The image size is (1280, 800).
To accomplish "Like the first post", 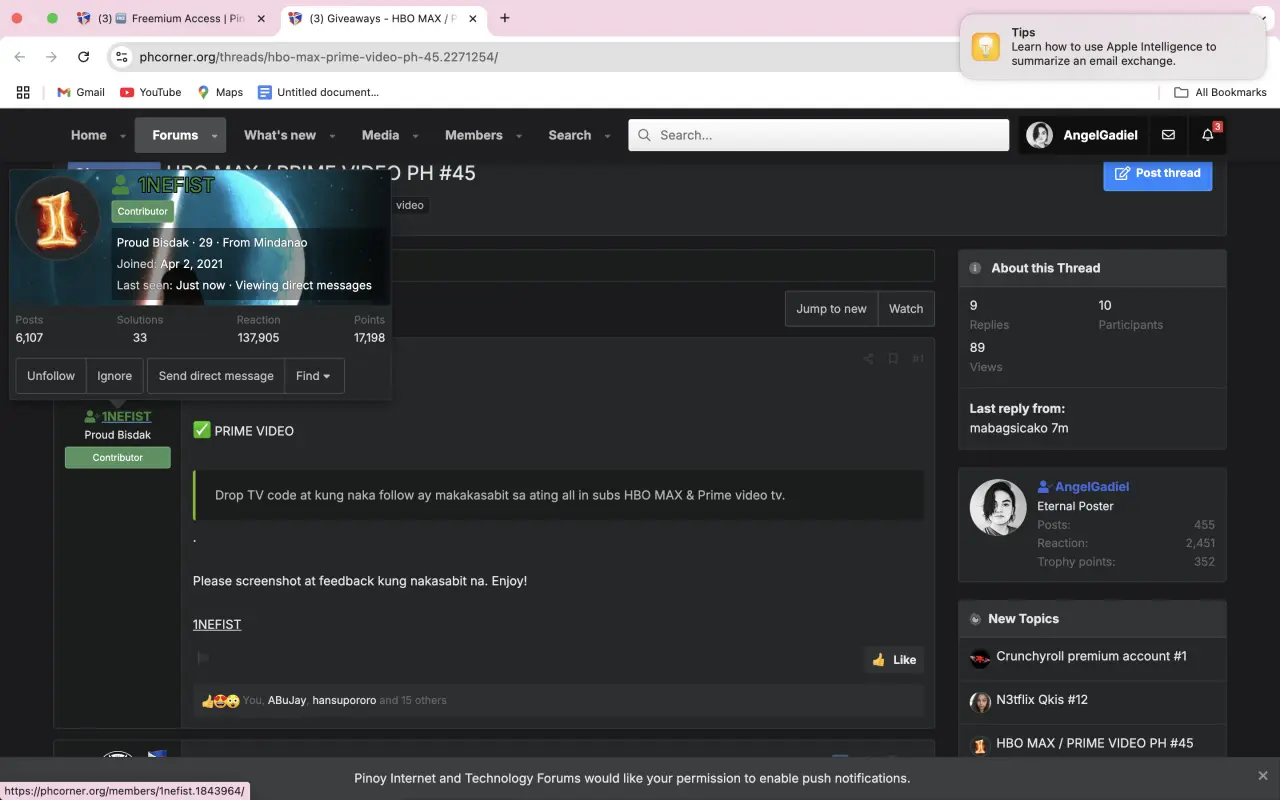I will pyautogui.click(x=894, y=660).
